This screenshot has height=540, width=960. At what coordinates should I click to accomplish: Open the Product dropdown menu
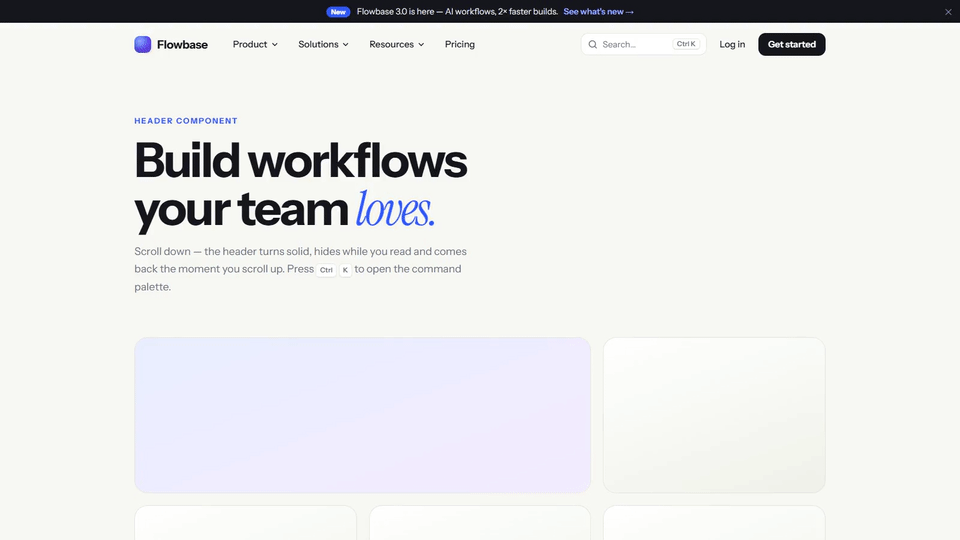[255, 44]
